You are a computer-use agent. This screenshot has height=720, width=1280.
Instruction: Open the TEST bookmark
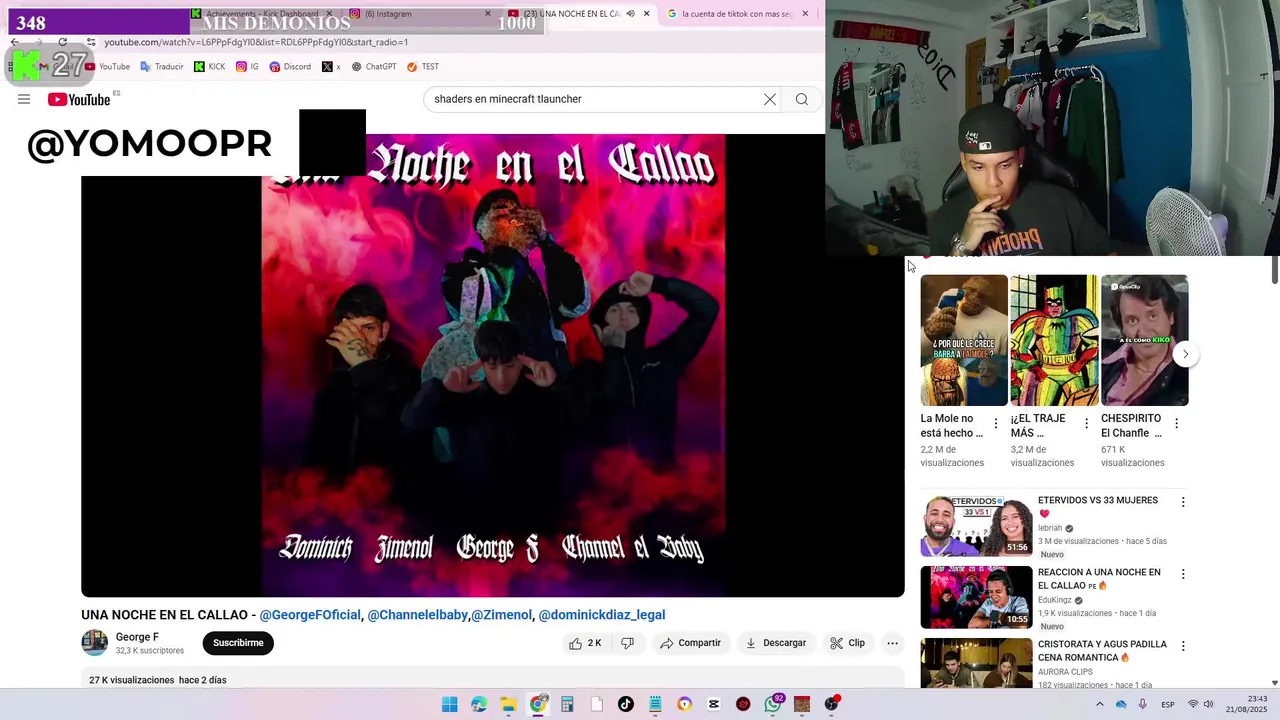pos(423,67)
